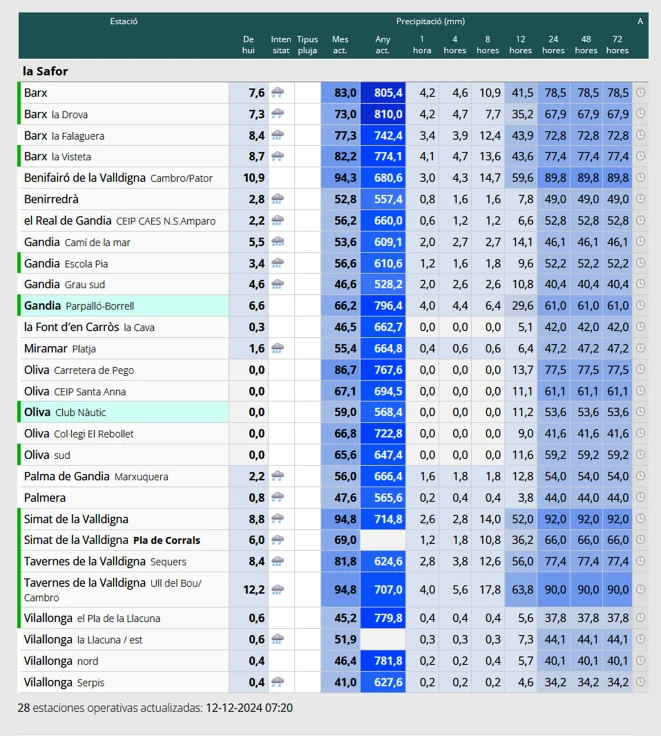
Task: Sort by the 1 hora column header
Action: (x=422, y=45)
